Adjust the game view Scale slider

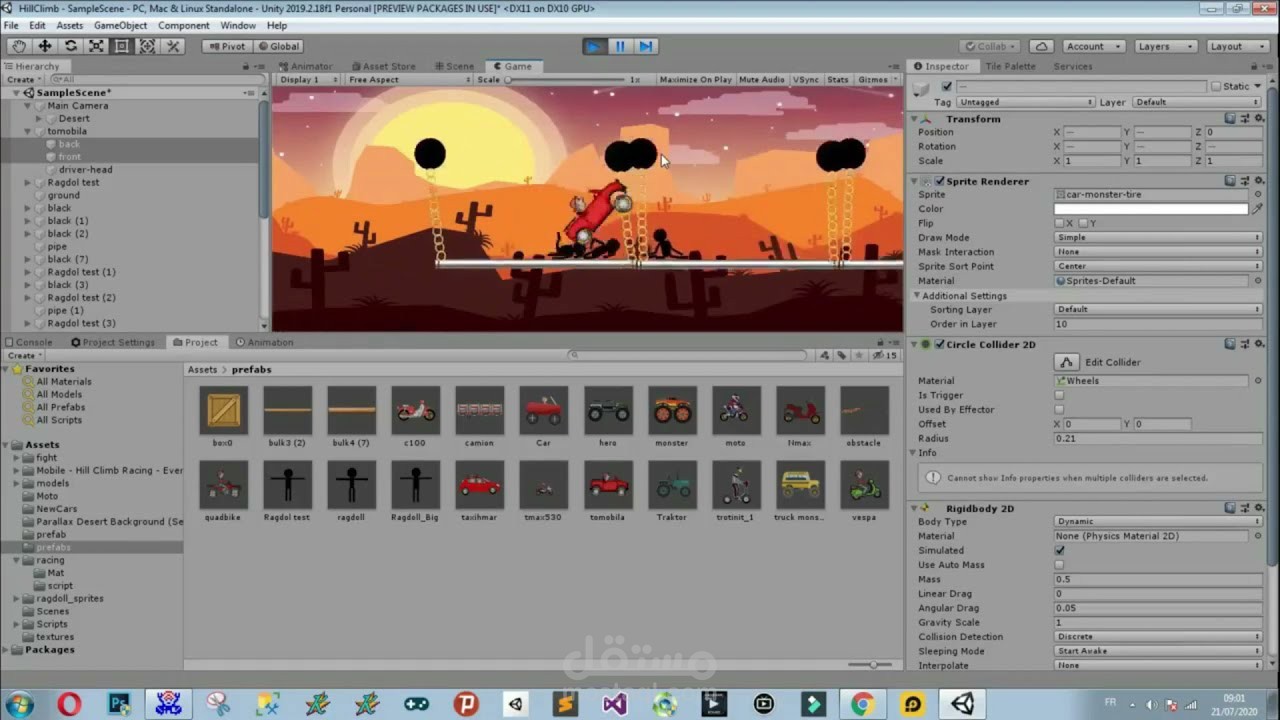point(565,79)
